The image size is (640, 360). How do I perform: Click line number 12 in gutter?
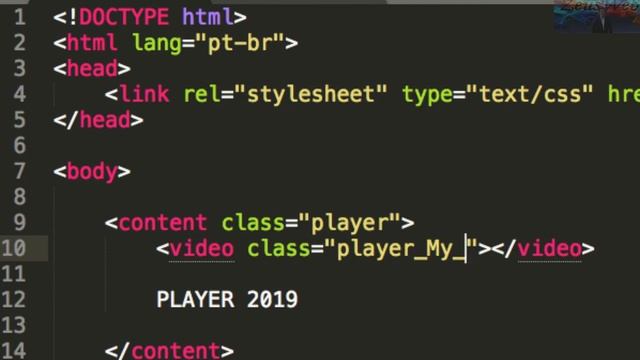coord(14,300)
